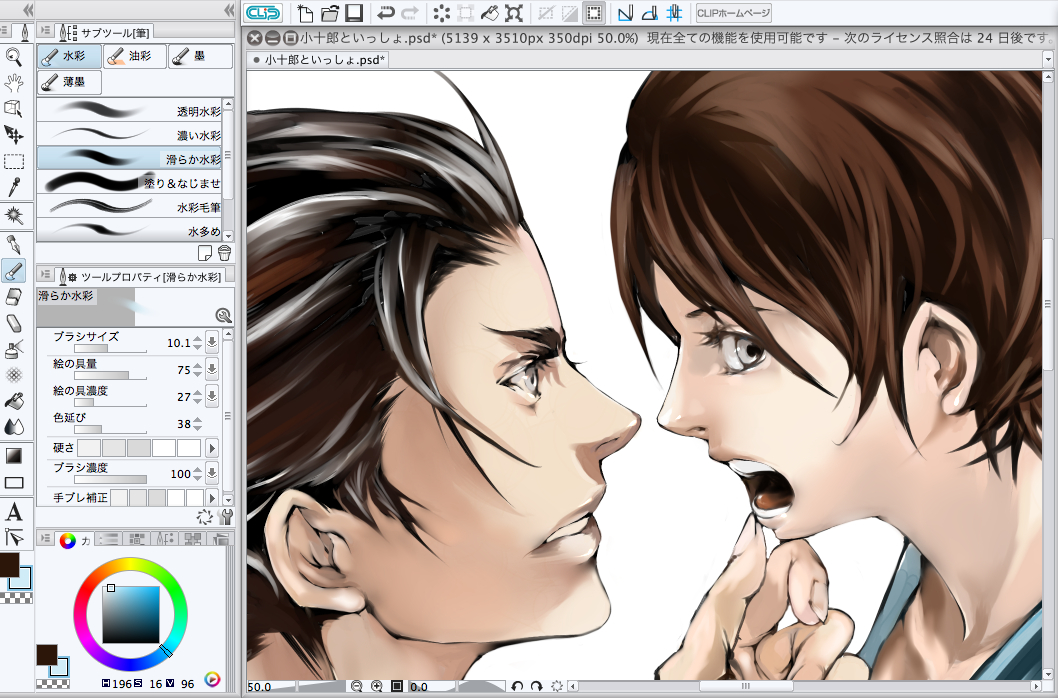Switch to the 水彩 brush group
The image size is (1058, 698).
coord(69,57)
